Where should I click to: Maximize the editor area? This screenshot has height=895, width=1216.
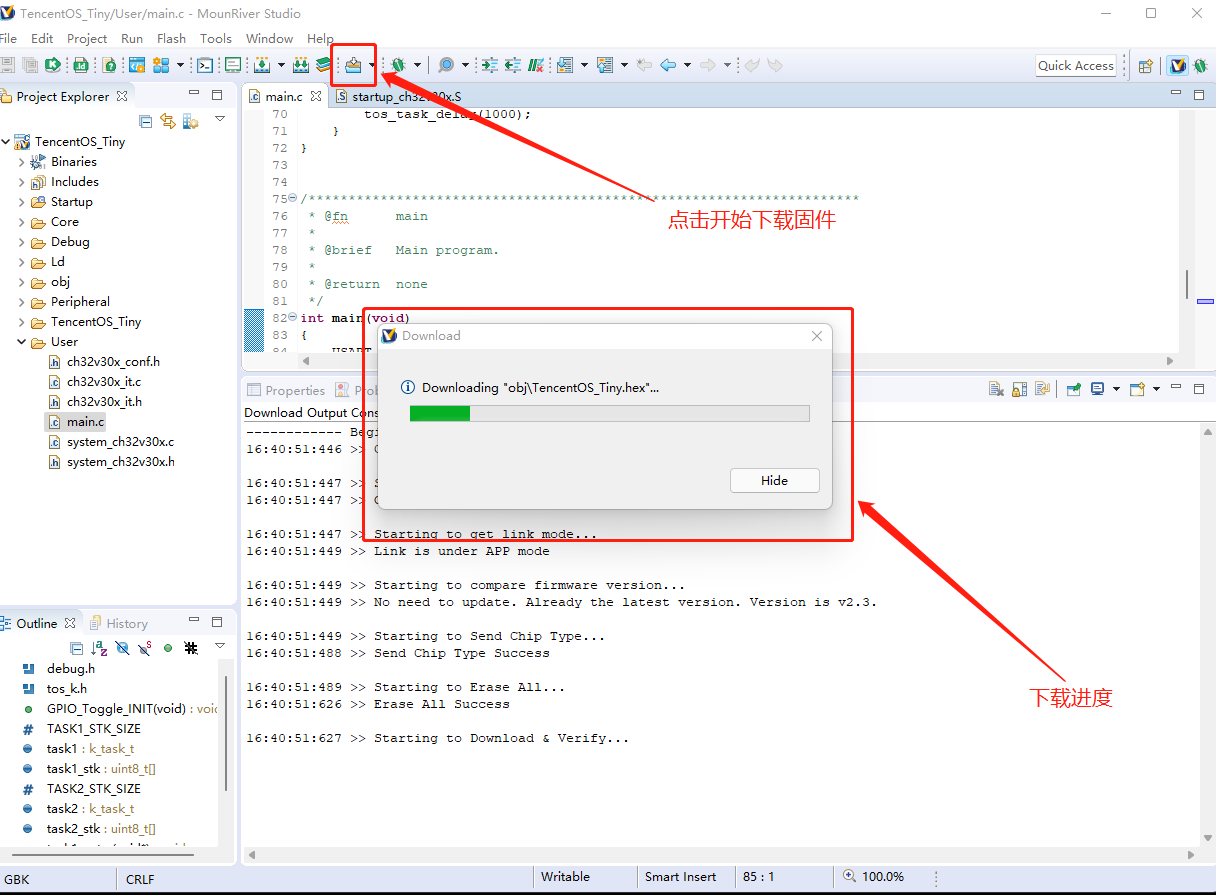pyautogui.click(x=1199, y=95)
